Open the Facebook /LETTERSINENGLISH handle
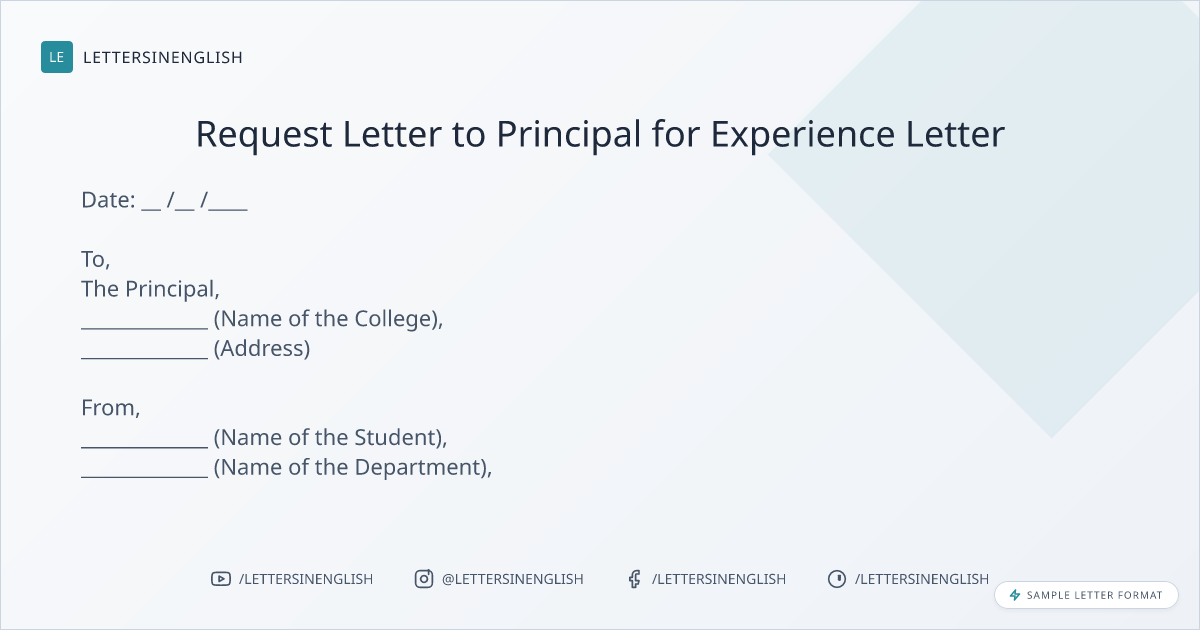The width and height of the screenshot is (1200, 630). click(718, 579)
